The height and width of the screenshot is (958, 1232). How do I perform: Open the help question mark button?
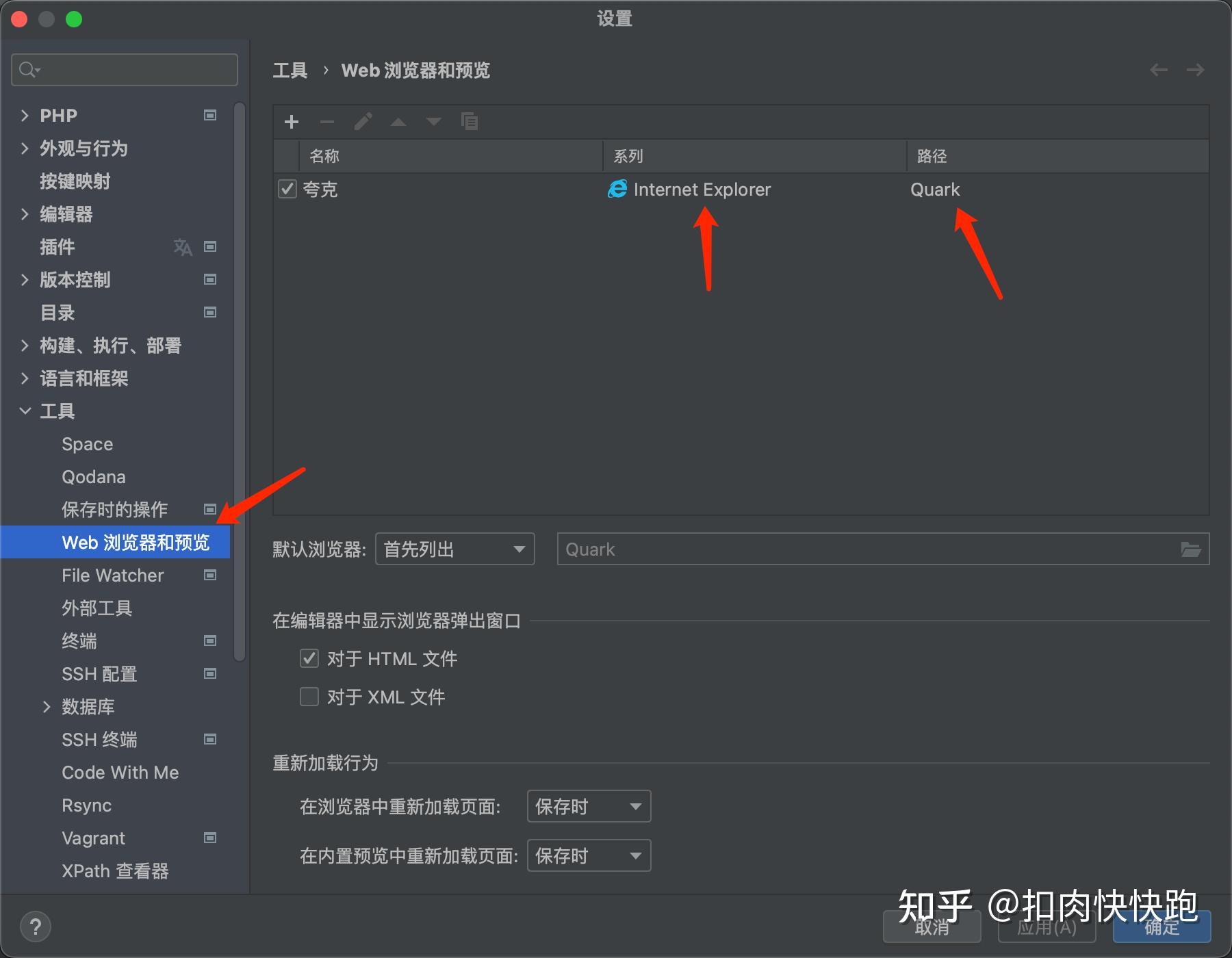36,927
